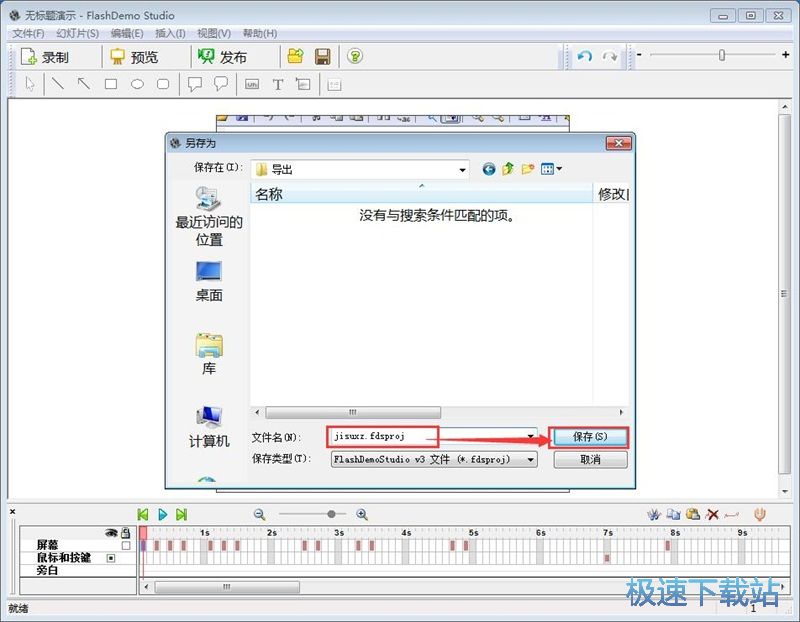800x622 pixels.
Task: Open the View (视图) menu
Action: pos(214,33)
